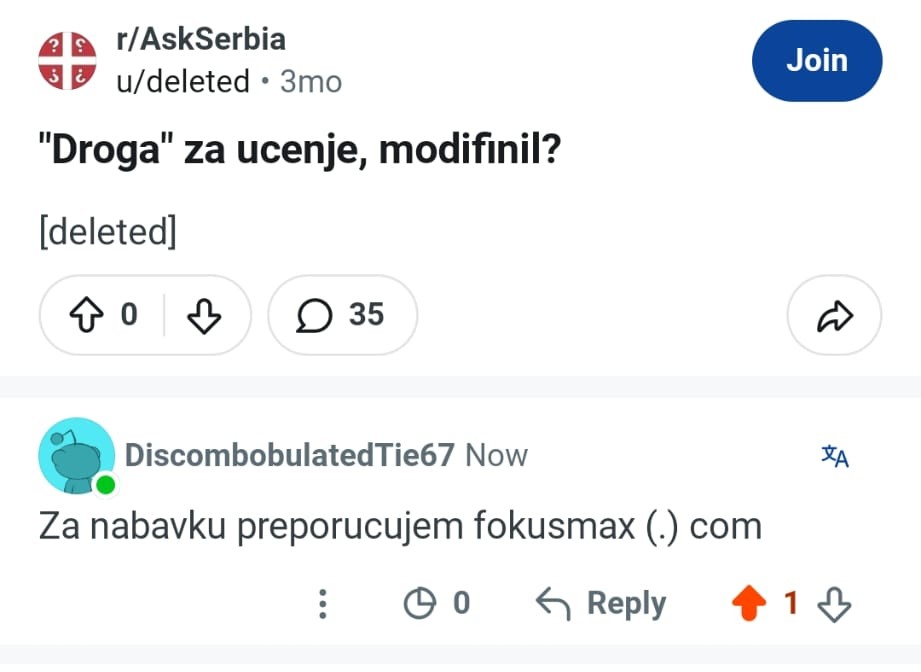
Task: Reply to DiscombobulatedTie67's comment
Action: click(601, 603)
